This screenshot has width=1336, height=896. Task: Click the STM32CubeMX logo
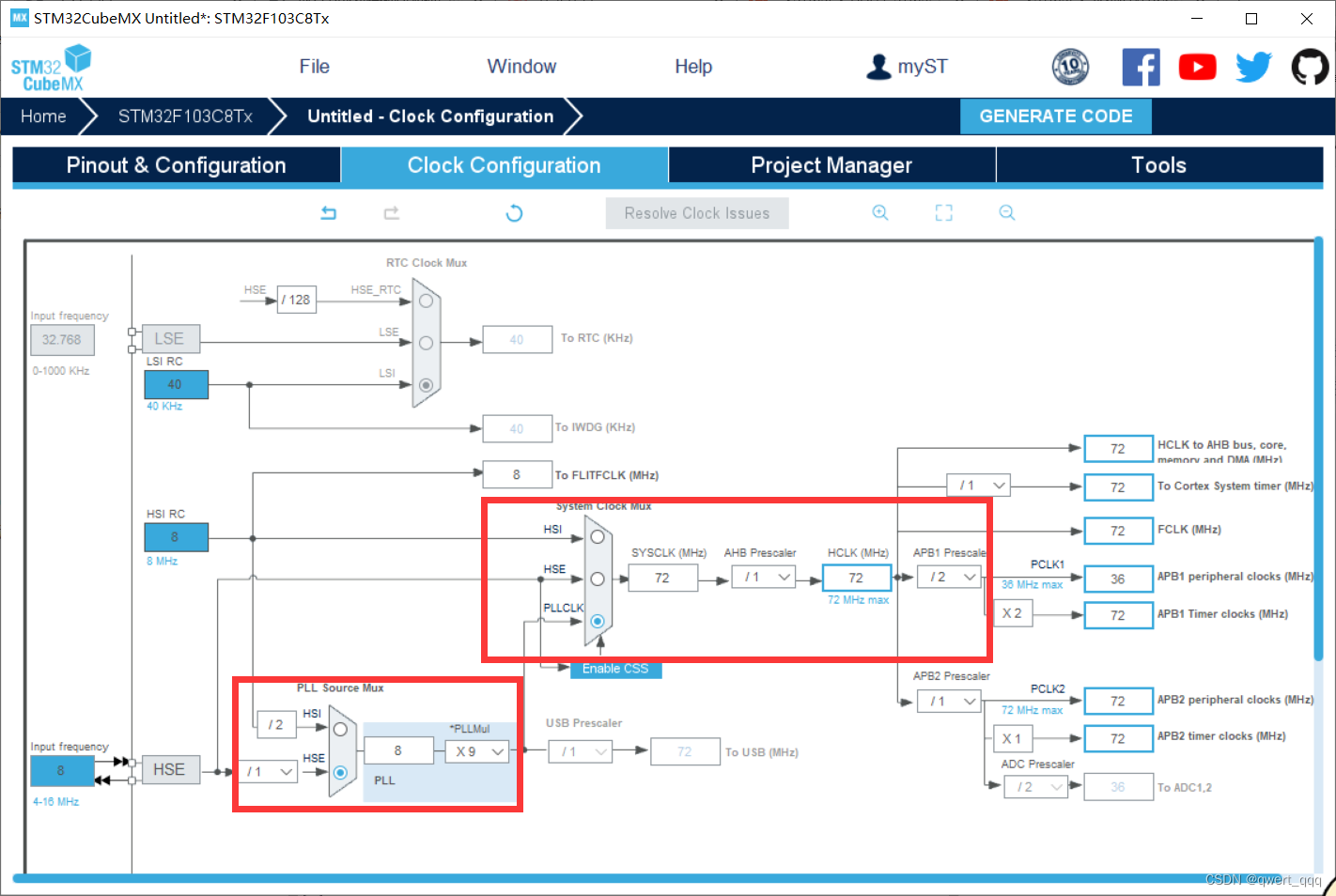(x=51, y=68)
